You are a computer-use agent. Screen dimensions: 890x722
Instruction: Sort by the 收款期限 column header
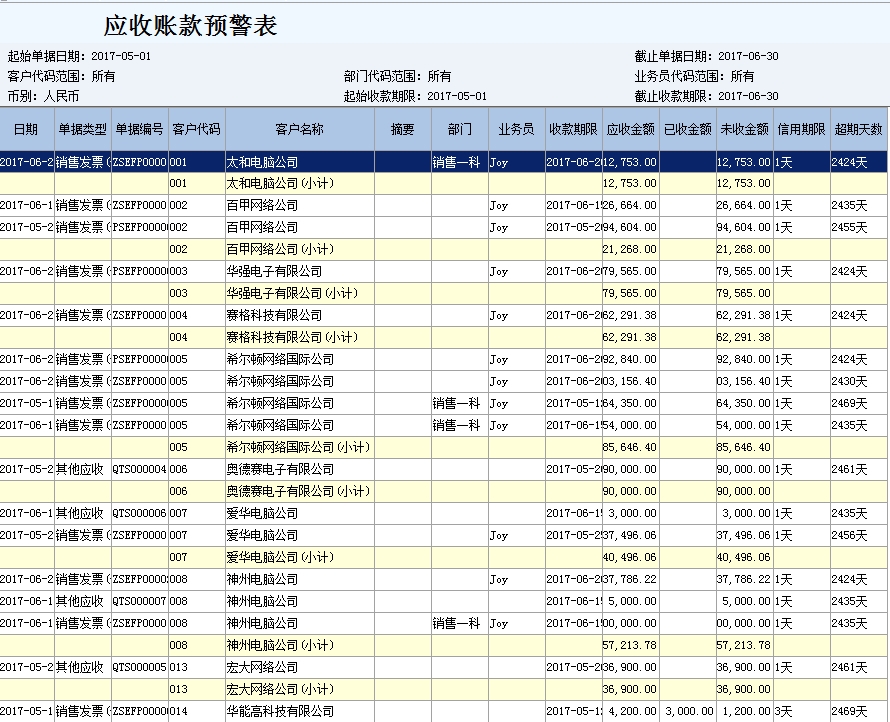[573, 129]
